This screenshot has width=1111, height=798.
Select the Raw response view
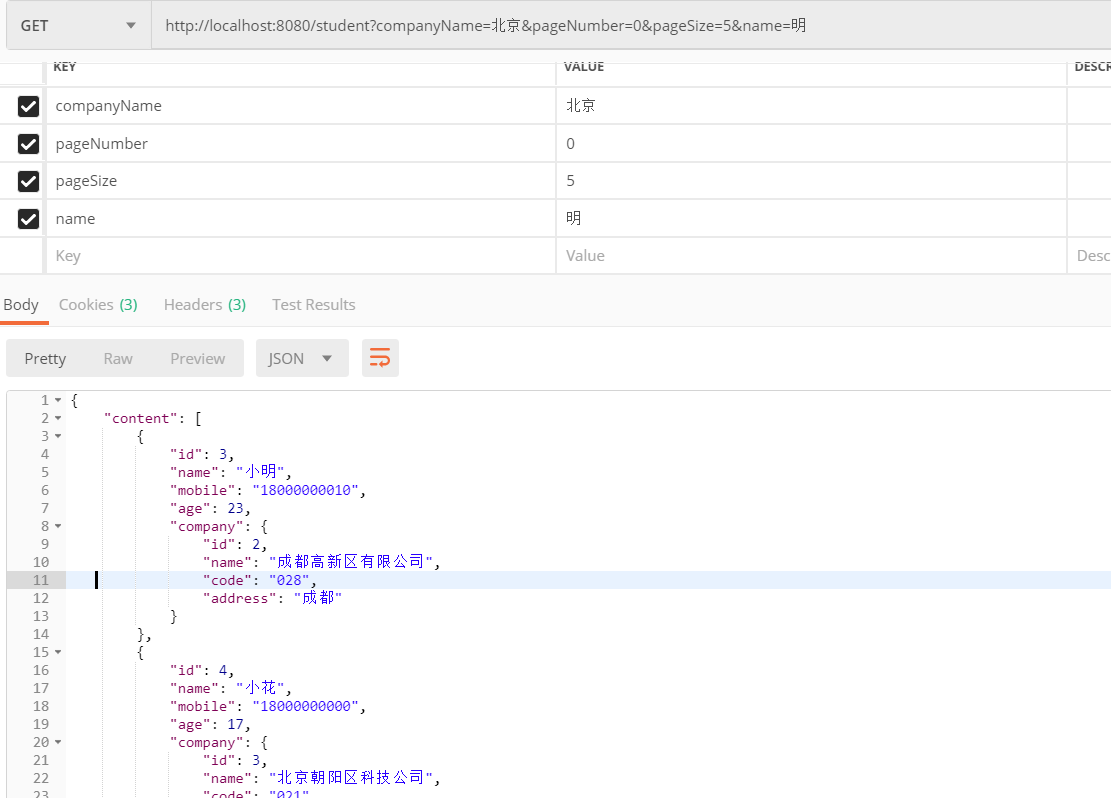[118, 358]
